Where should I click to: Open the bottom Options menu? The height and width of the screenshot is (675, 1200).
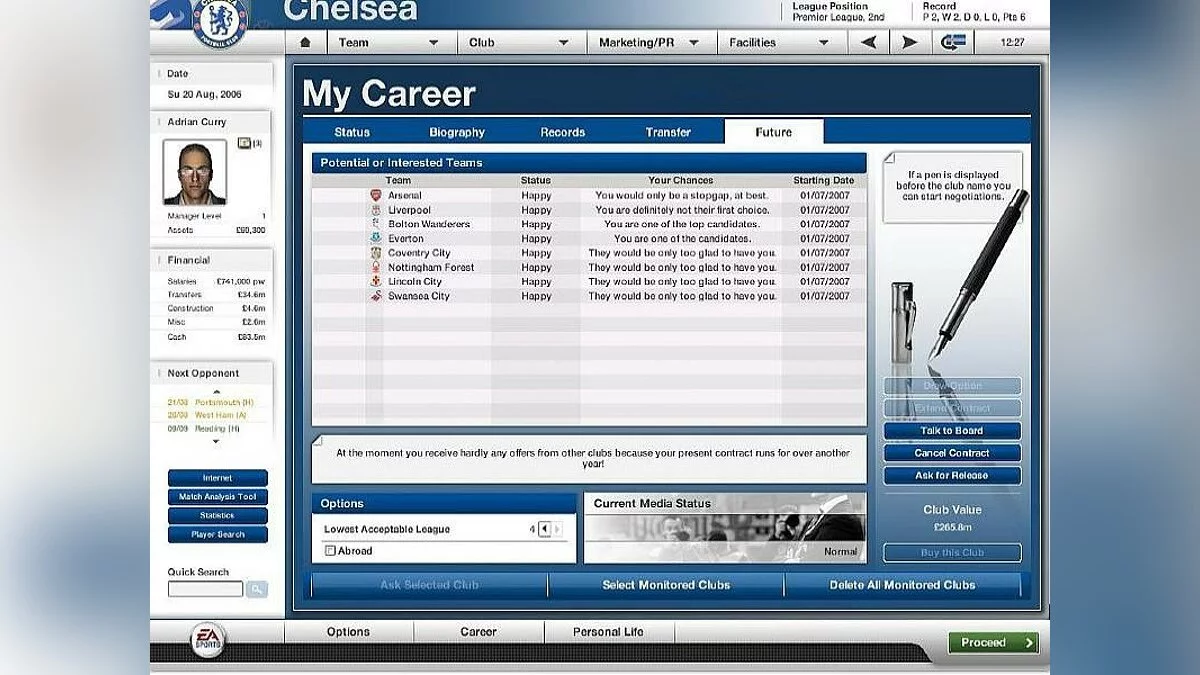coord(348,632)
